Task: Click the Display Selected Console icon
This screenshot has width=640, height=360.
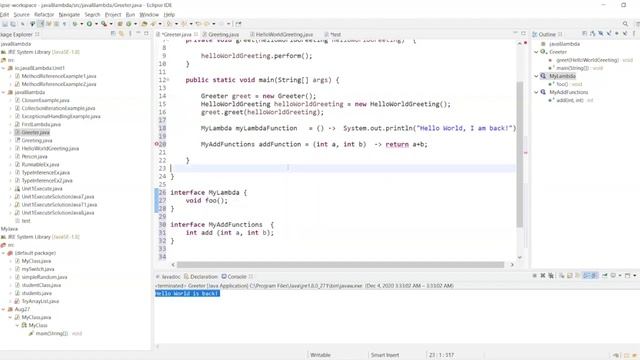Action: (x=613, y=276)
